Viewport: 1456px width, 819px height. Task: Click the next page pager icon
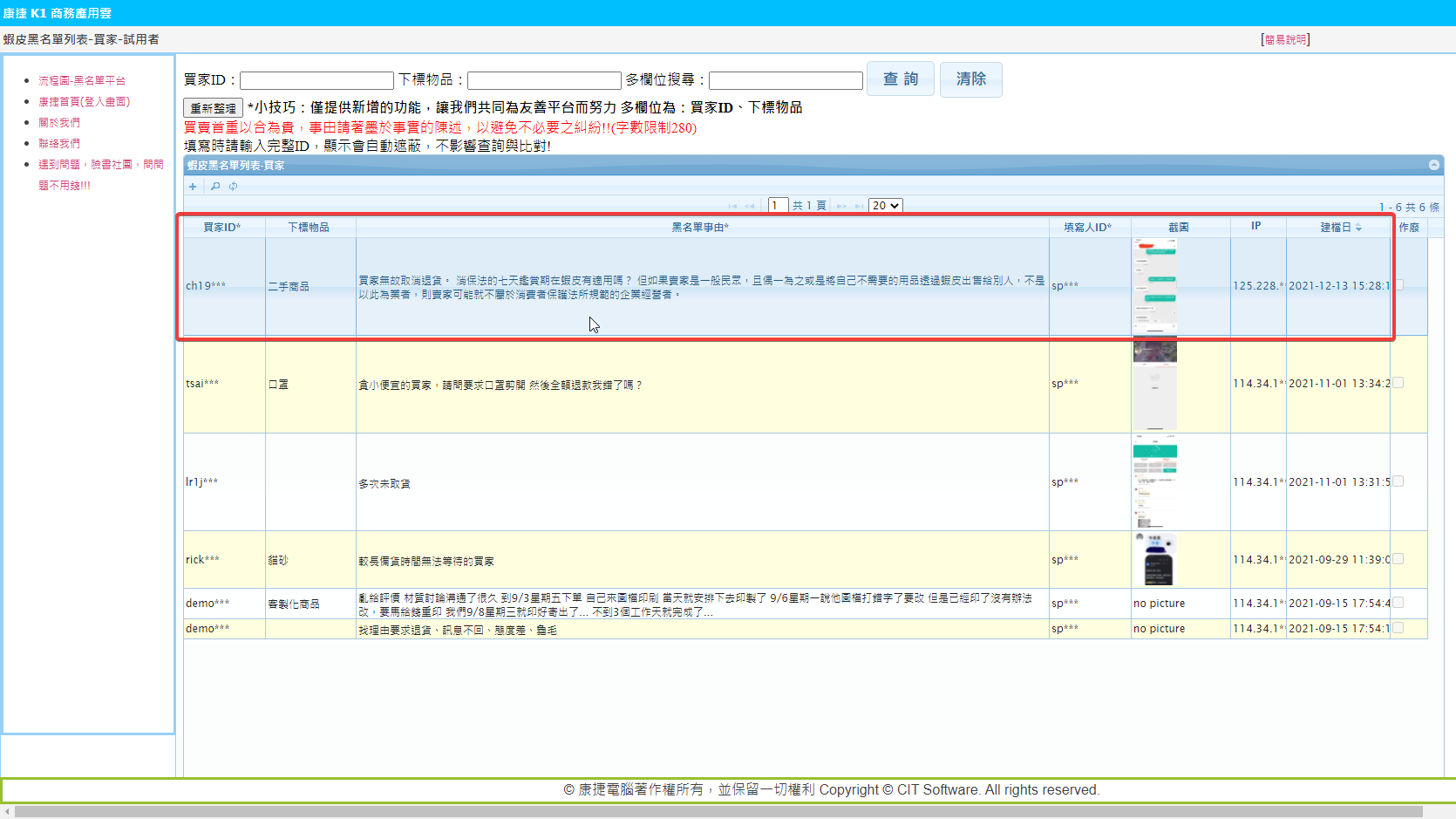pos(841,206)
